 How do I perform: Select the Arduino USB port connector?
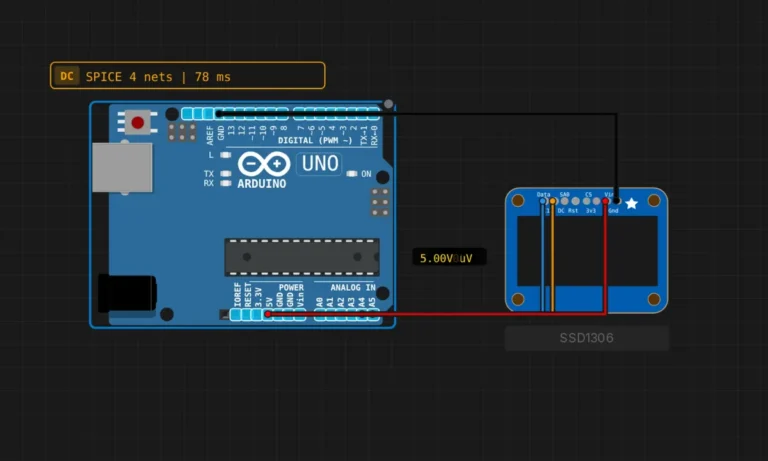122,168
